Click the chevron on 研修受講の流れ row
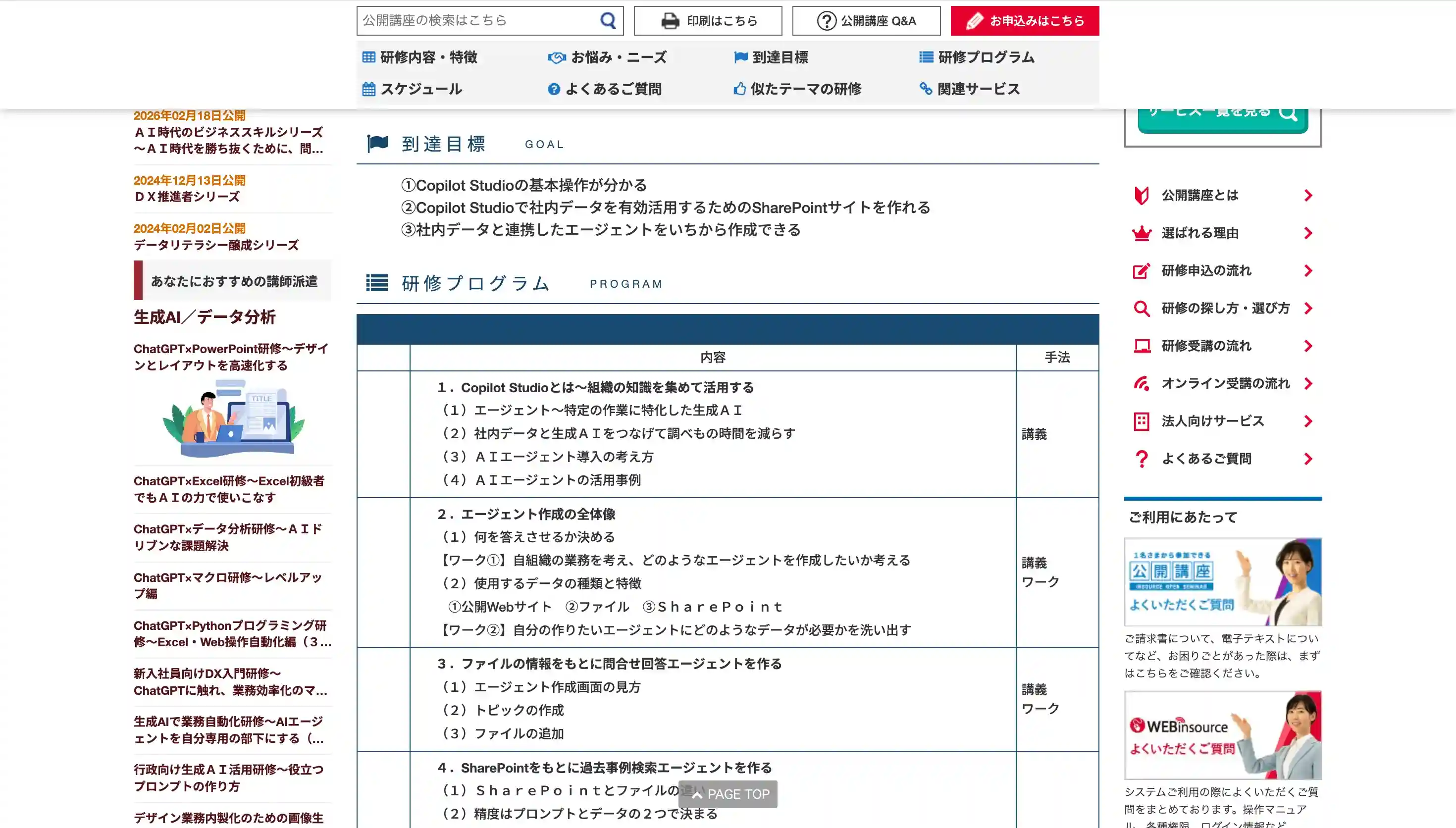The height and width of the screenshot is (828, 1456). pyautogui.click(x=1308, y=346)
